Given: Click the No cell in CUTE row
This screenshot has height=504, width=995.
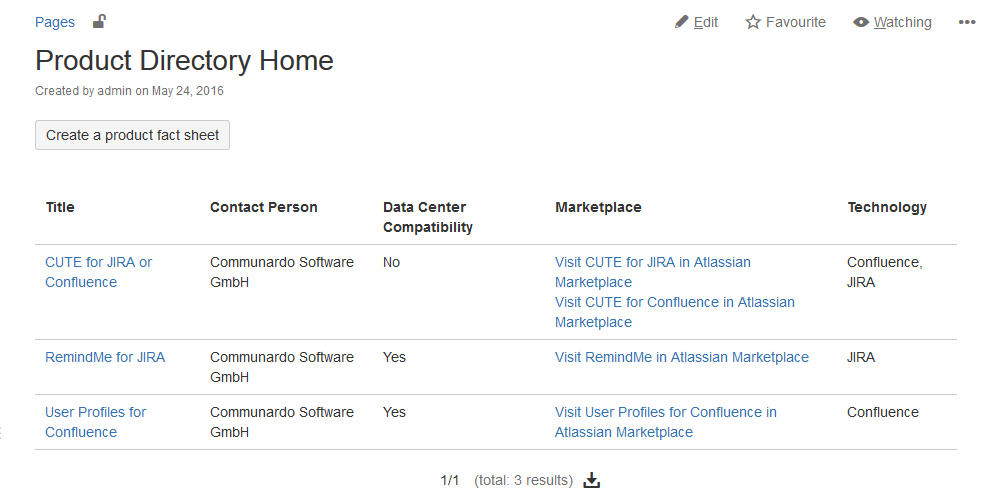Looking at the screenshot, I should tap(391, 262).
